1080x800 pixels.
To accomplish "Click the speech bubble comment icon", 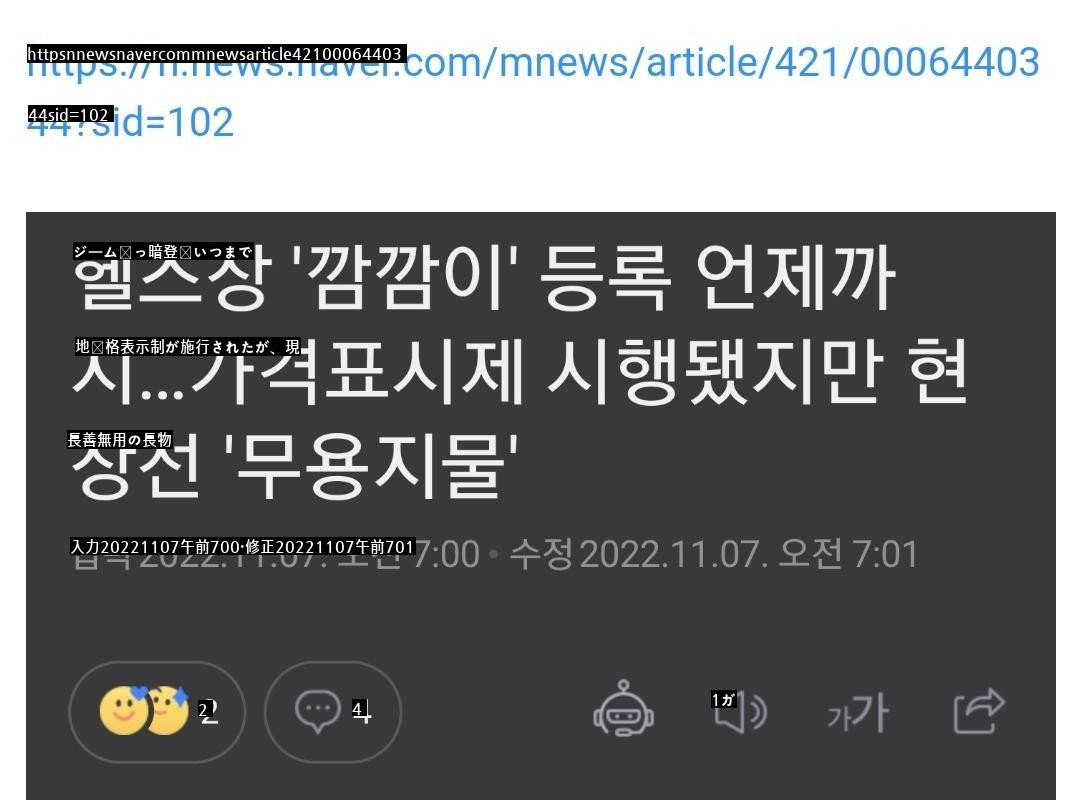I will point(318,711).
